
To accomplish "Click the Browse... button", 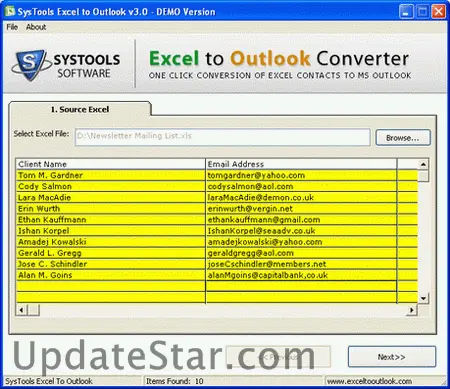I will pos(403,138).
